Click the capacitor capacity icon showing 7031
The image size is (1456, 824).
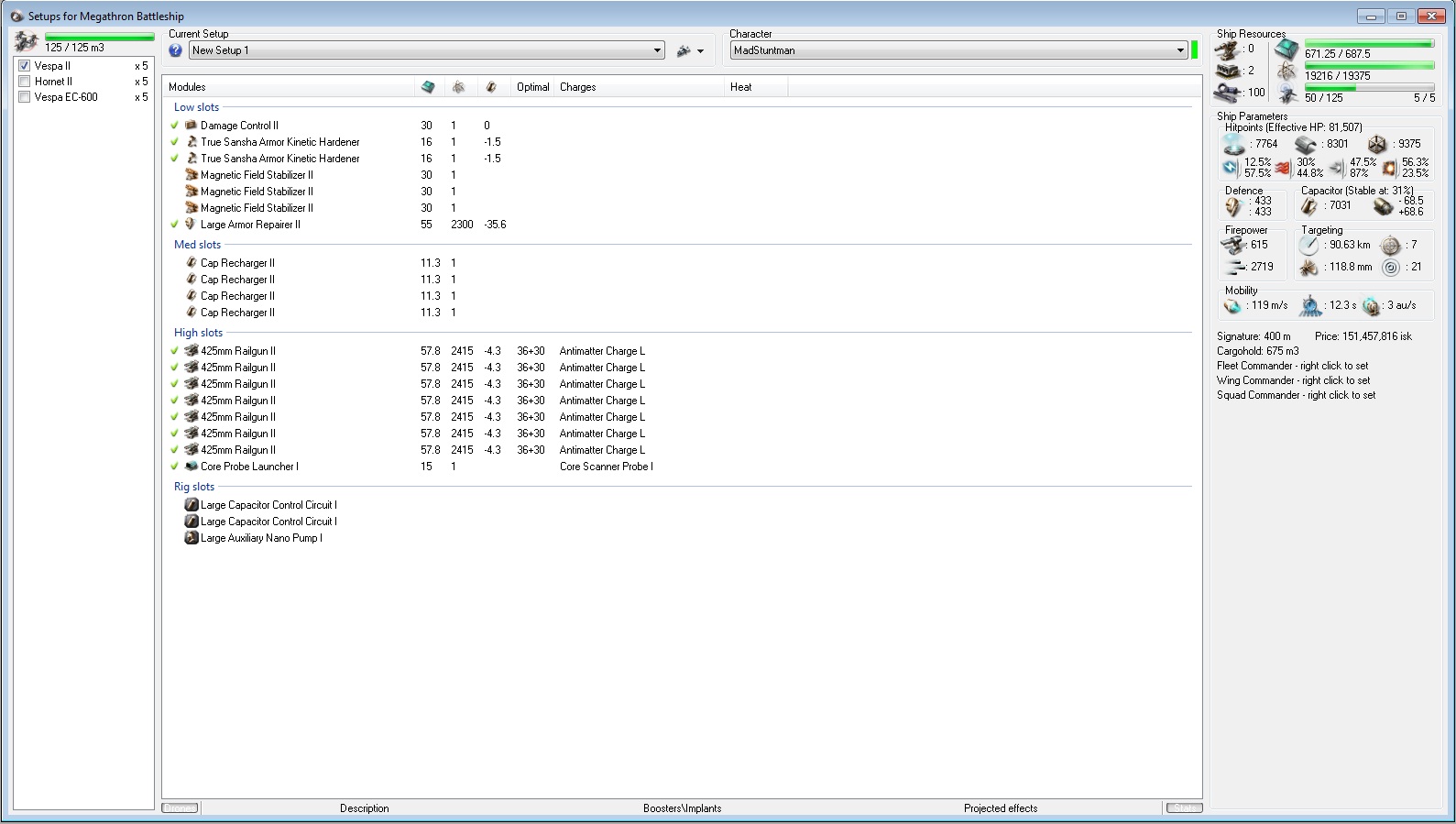click(x=1309, y=206)
